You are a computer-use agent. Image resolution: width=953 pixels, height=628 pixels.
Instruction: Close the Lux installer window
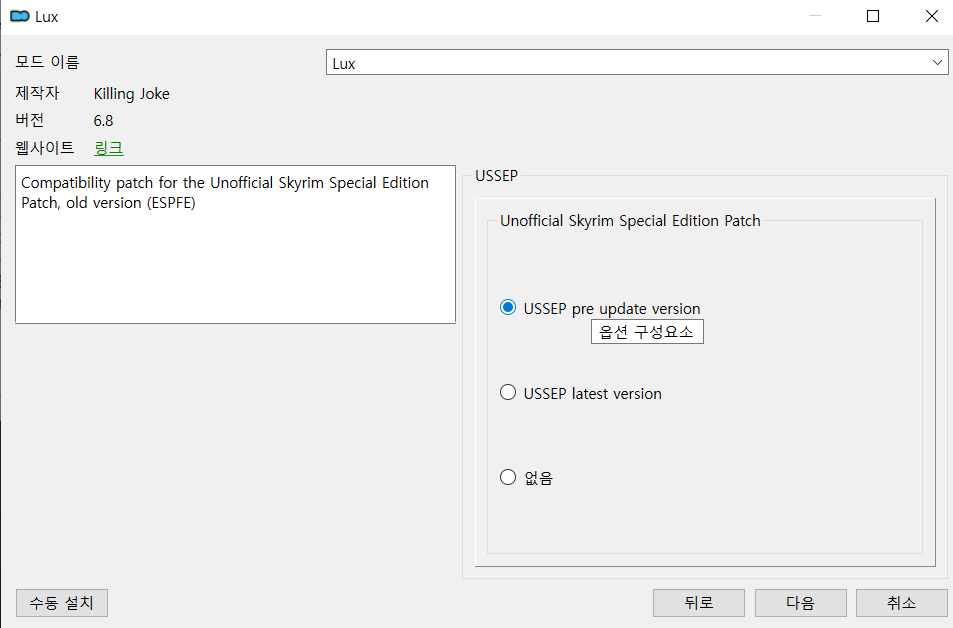[x=932, y=16]
